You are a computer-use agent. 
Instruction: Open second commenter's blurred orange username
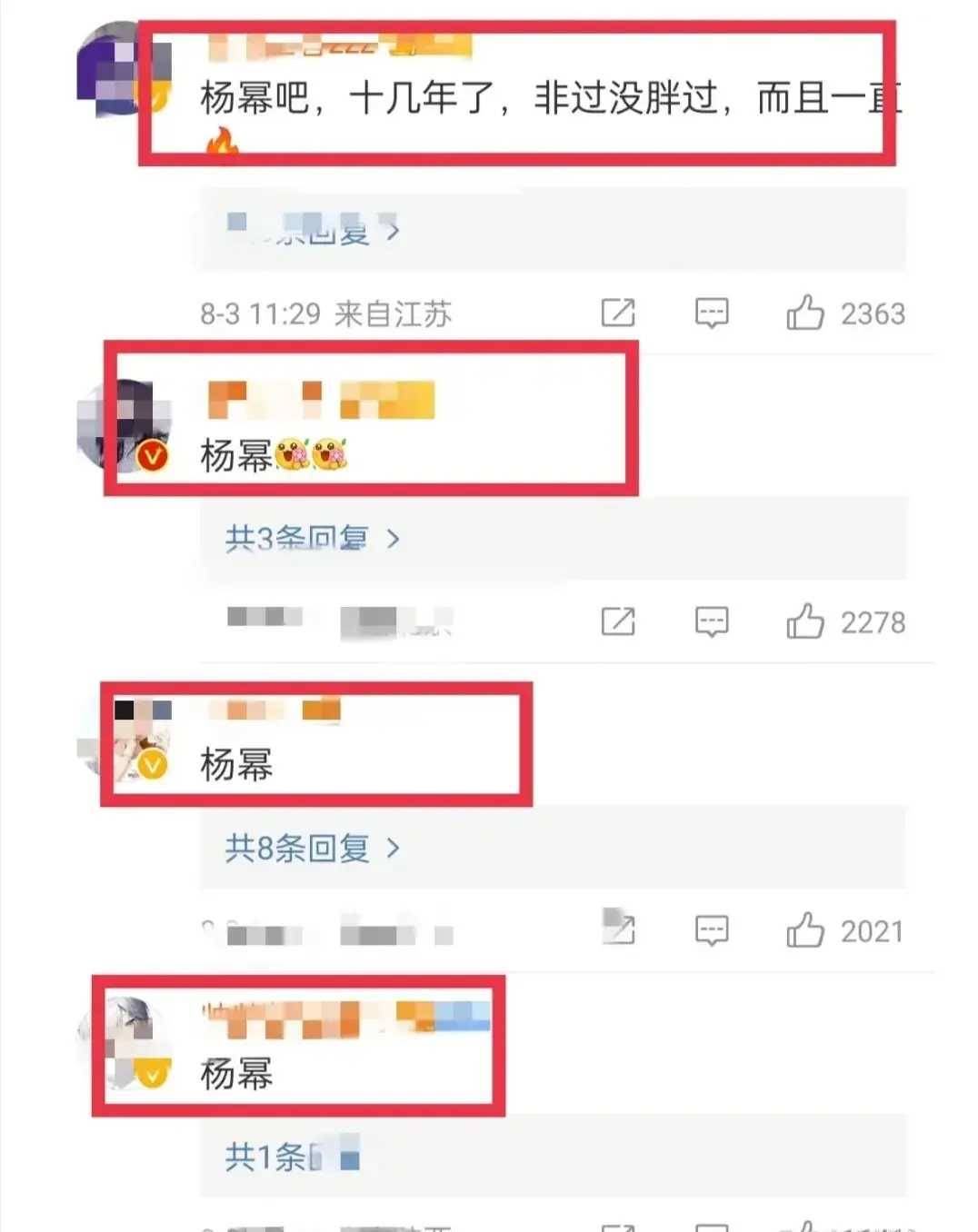(x=322, y=400)
